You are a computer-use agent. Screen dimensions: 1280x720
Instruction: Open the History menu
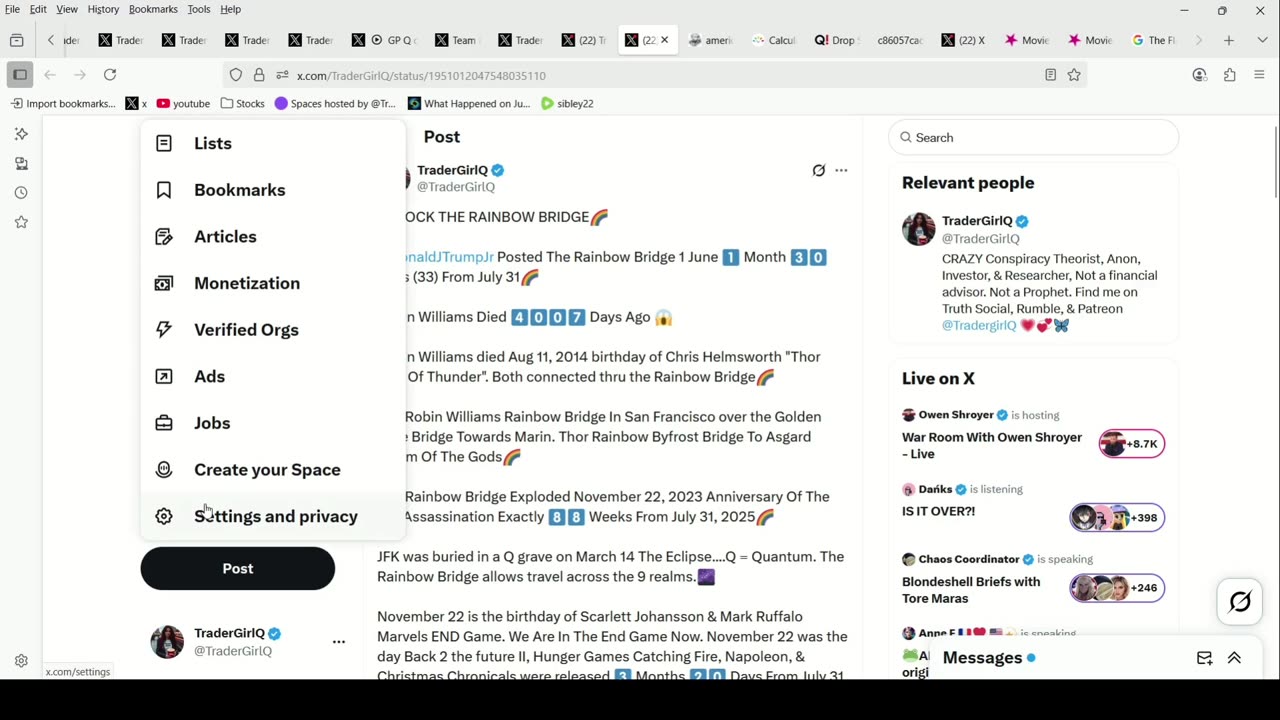click(x=103, y=9)
